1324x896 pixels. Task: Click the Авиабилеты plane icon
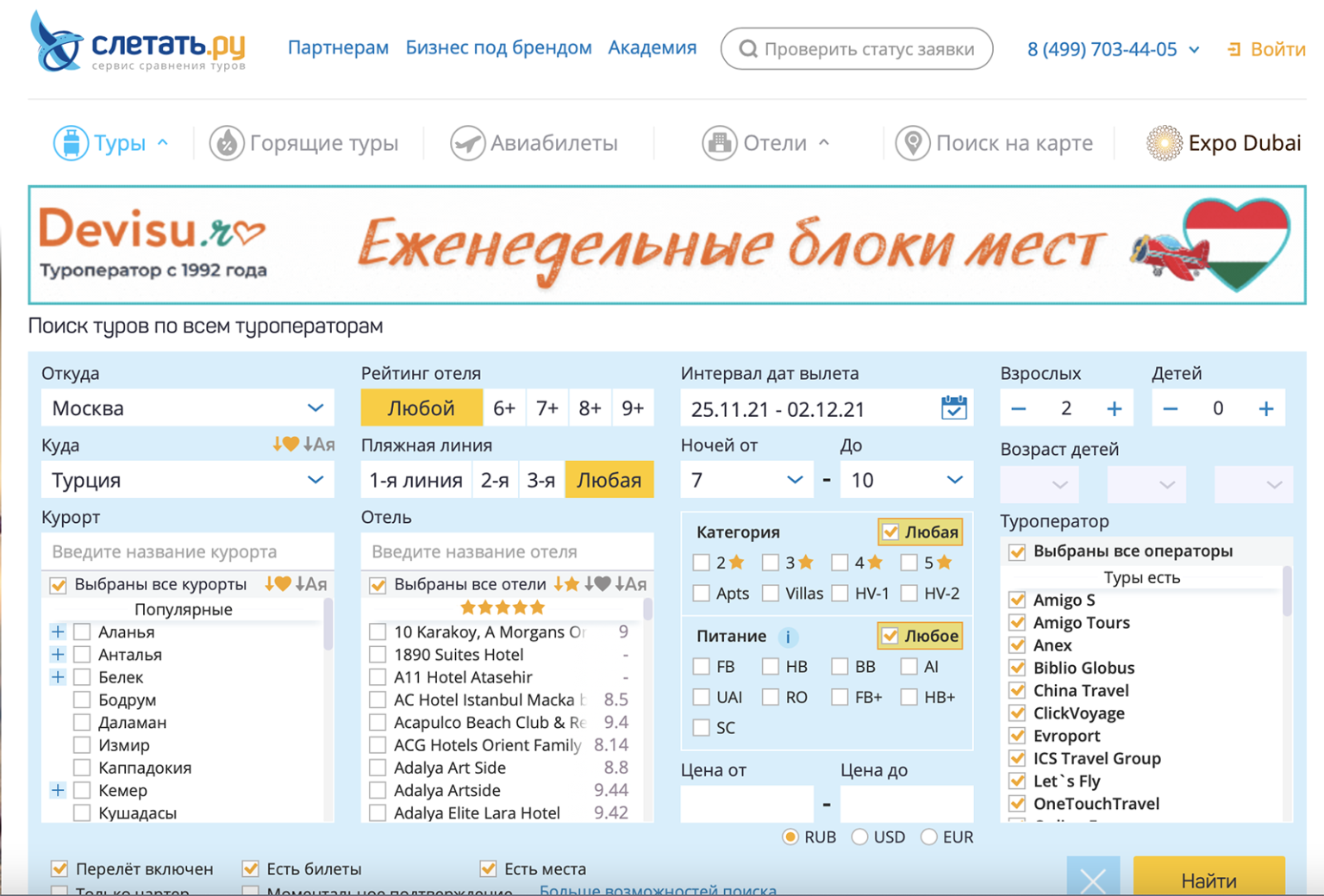pyautogui.click(x=467, y=143)
